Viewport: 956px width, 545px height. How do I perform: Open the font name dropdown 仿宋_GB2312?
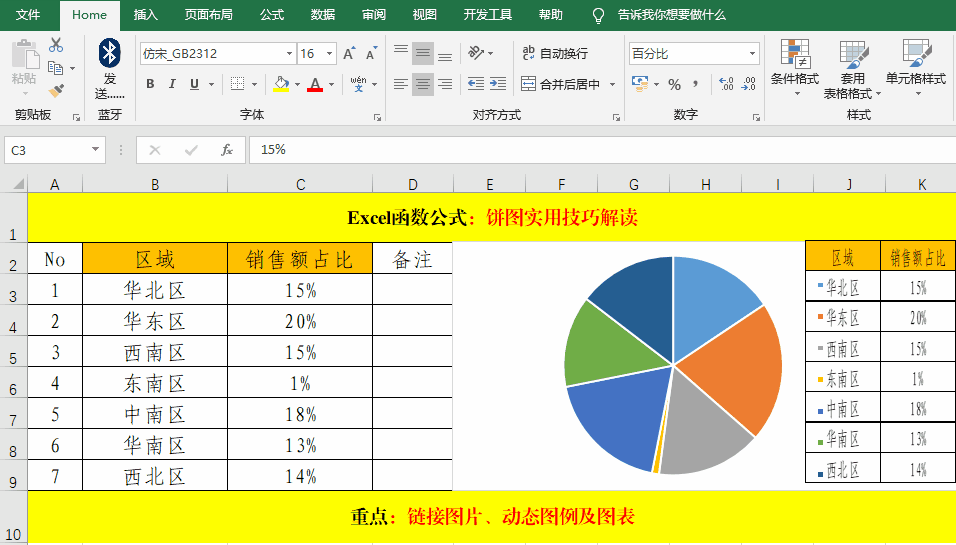pyautogui.click(x=290, y=54)
